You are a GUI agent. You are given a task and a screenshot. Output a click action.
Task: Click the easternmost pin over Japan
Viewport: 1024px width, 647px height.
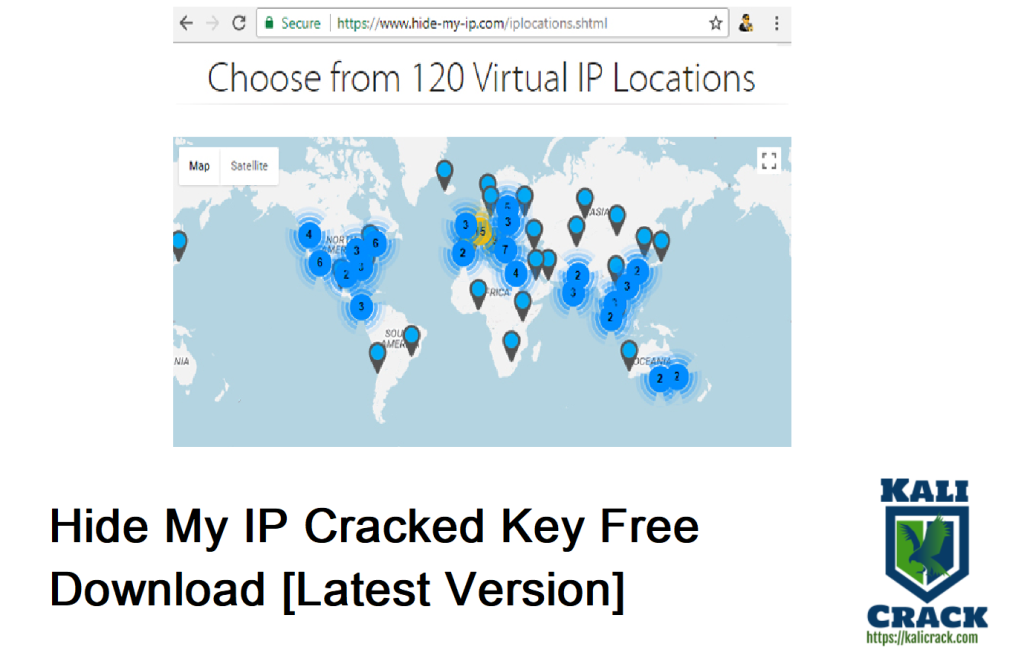(x=661, y=245)
